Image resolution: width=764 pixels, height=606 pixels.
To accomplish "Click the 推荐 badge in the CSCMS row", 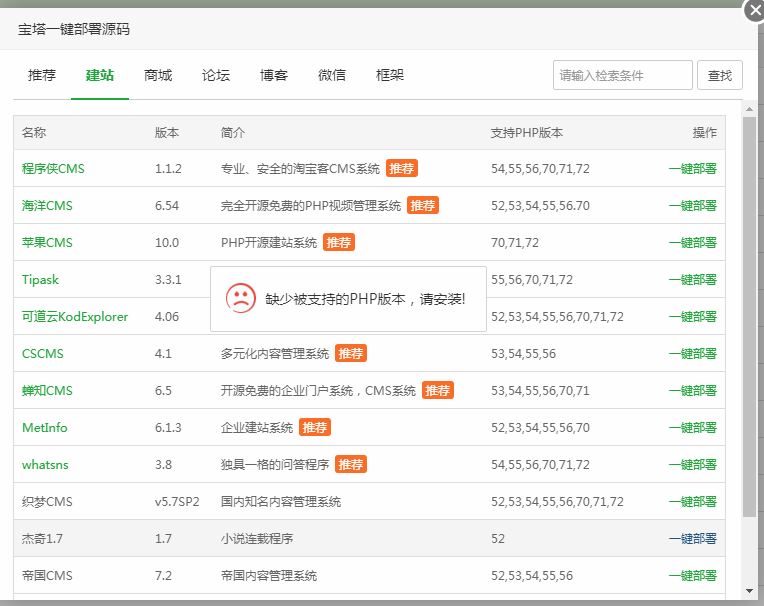I will pyautogui.click(x=351, y=353).
